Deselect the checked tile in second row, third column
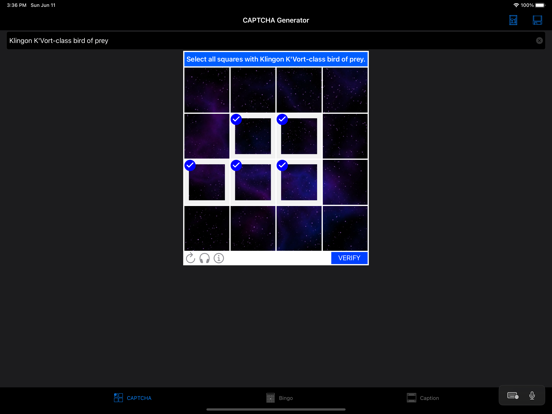Image resolution: width=552 pixels, height=414 pixels. click(299, 136)
